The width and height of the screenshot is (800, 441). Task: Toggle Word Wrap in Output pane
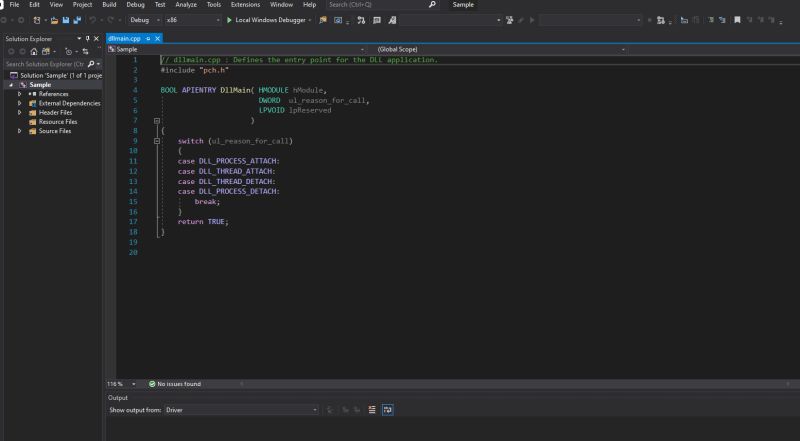388,410
